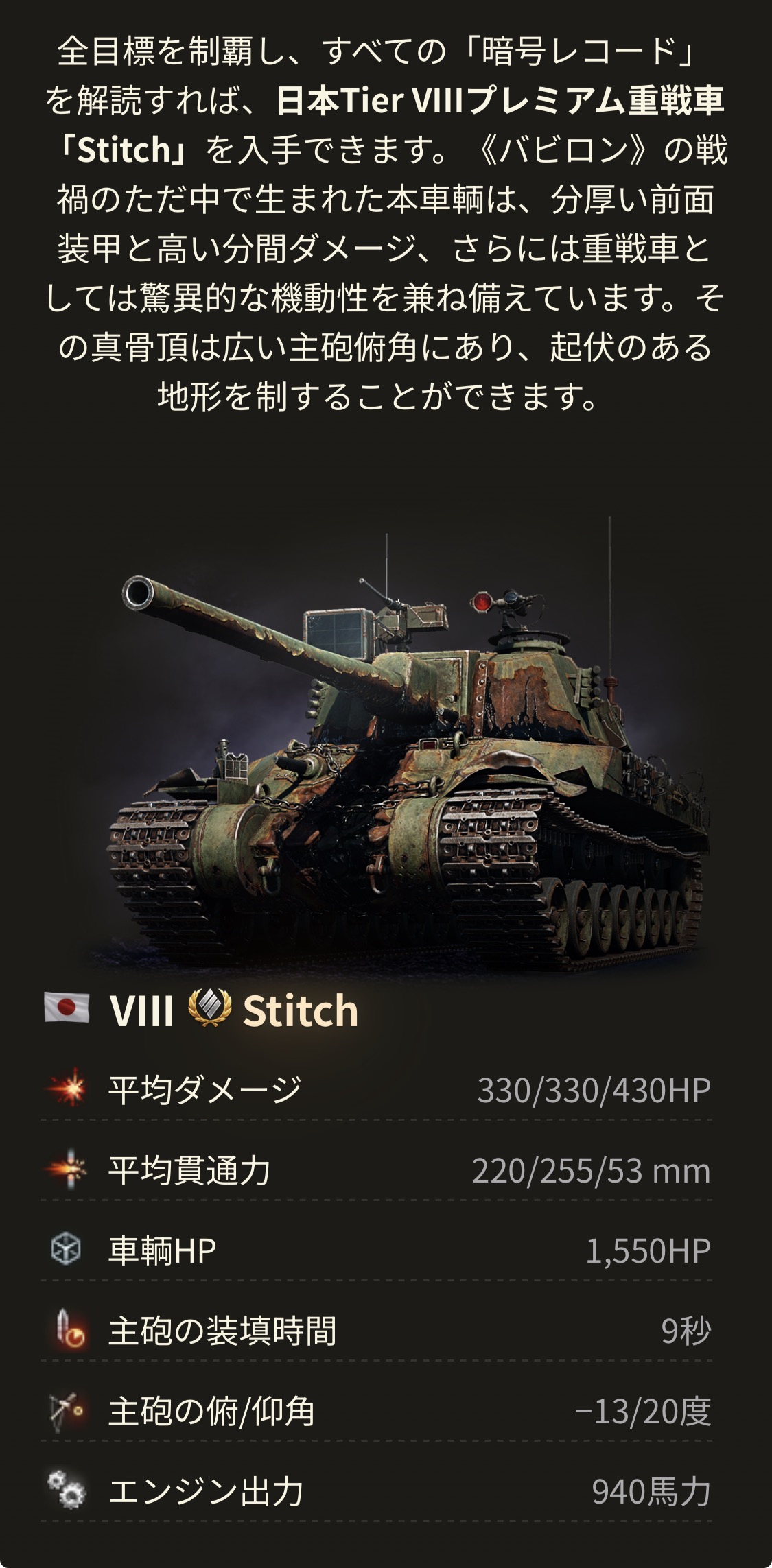The image size is (772, 1568).
Task: Click the Stitch tank name heading
Action: [301, 1010]
